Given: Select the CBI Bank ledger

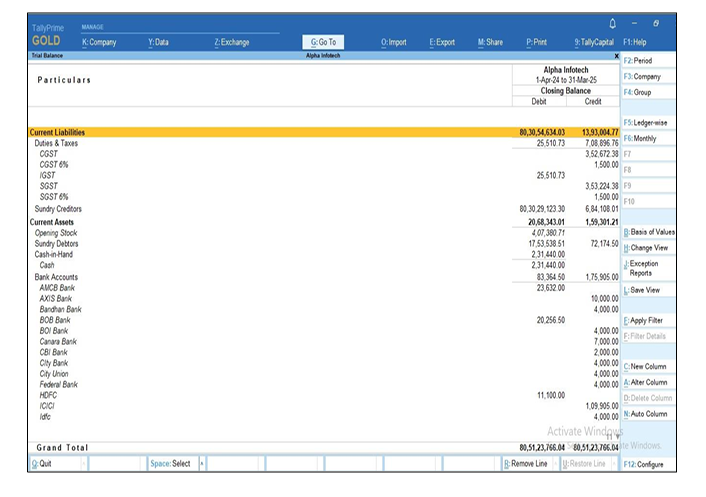Looking at the screenshot, I should [324, 352].
